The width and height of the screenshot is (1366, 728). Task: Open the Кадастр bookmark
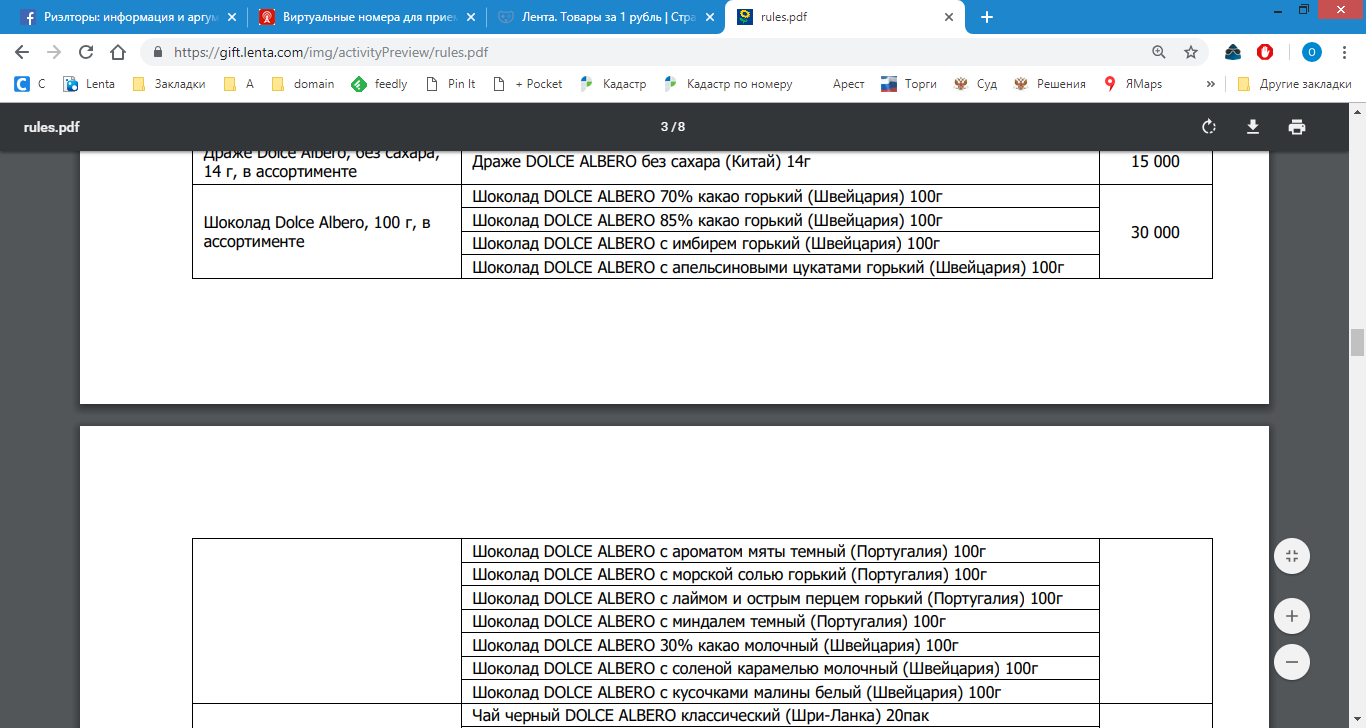[x=613, y=84]
